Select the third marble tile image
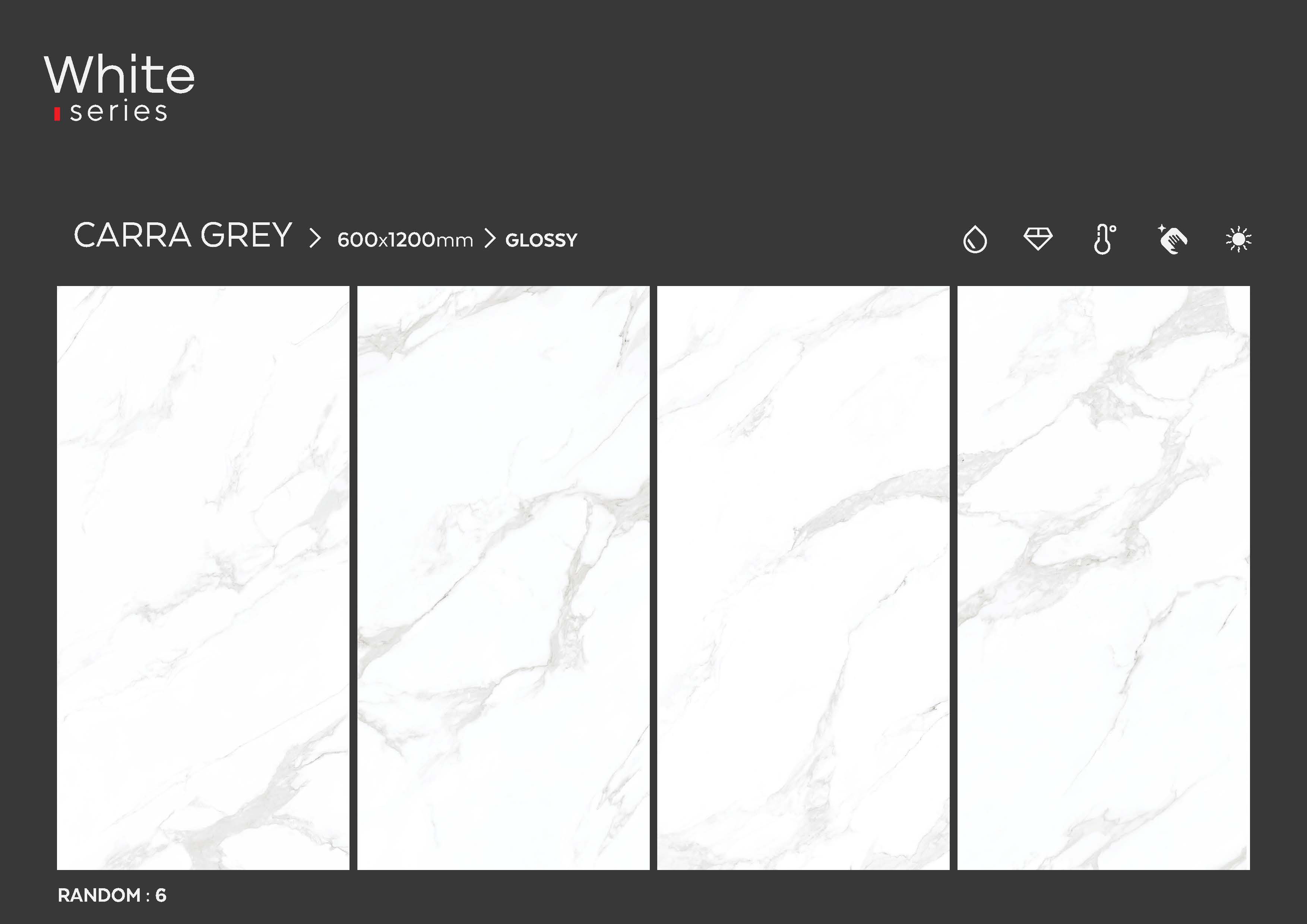This screenshot has height=924, width=1307. (x=803, y=578)
